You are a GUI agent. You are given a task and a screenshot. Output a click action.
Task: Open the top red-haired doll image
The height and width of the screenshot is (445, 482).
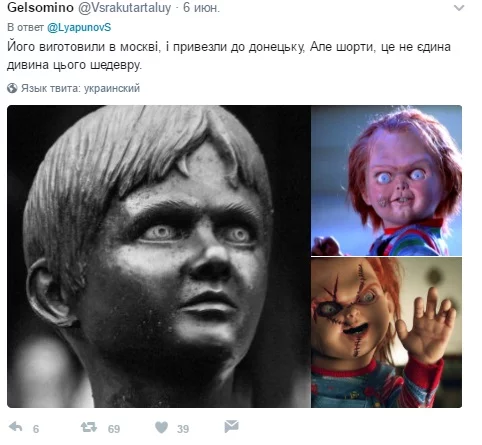[387, 180]
